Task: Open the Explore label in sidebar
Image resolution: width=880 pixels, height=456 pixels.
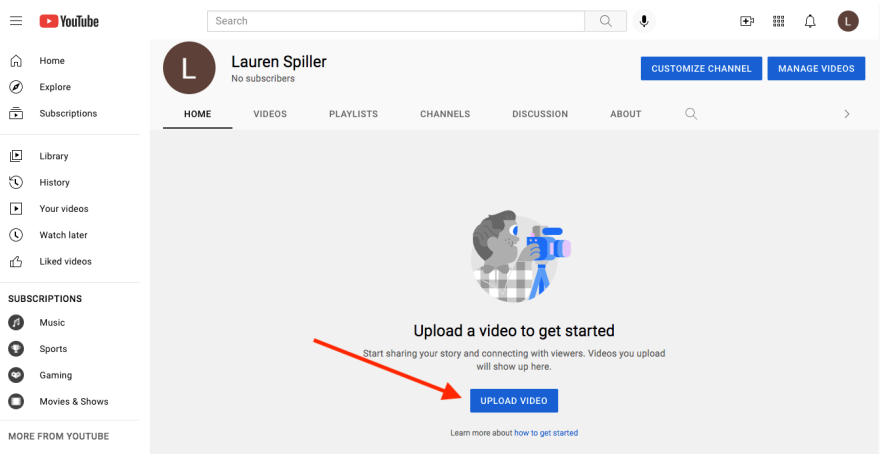Action: click(55, 87)
